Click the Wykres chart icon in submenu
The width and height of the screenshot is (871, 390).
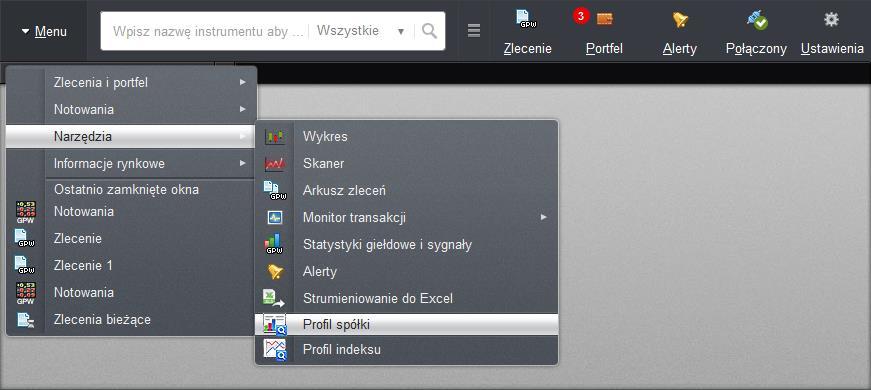point(275,136)
